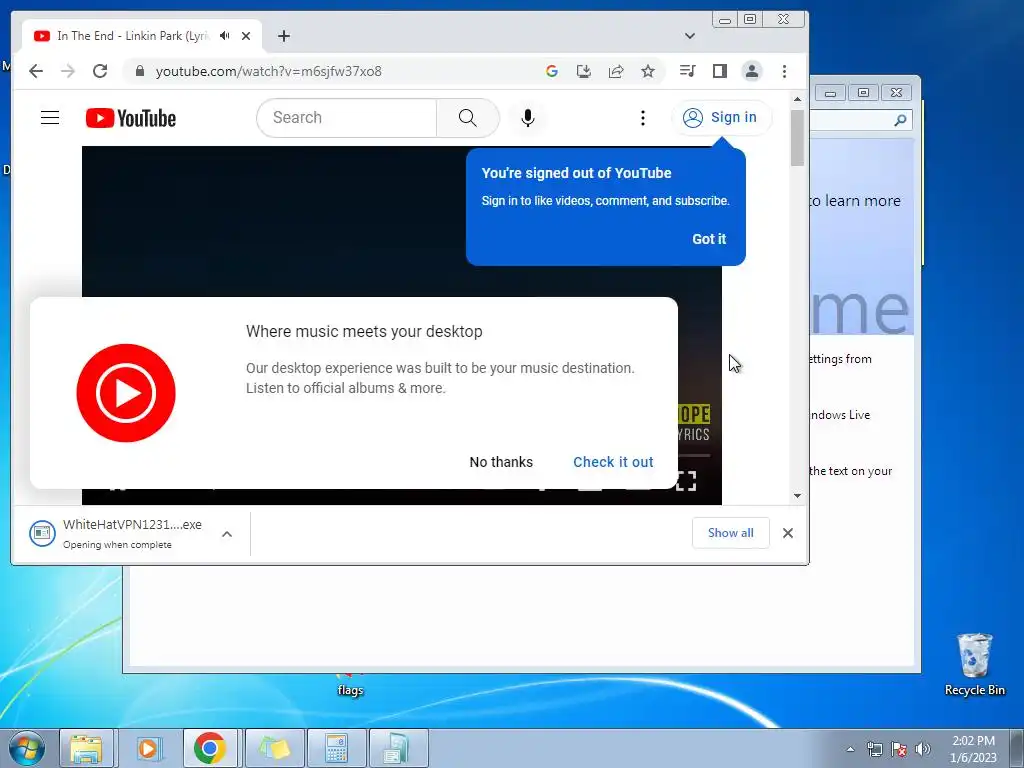Open YouTube settings three-dot menu
Image resolution: width=1024 pixels, height=768 pixels.
(643, 118)
